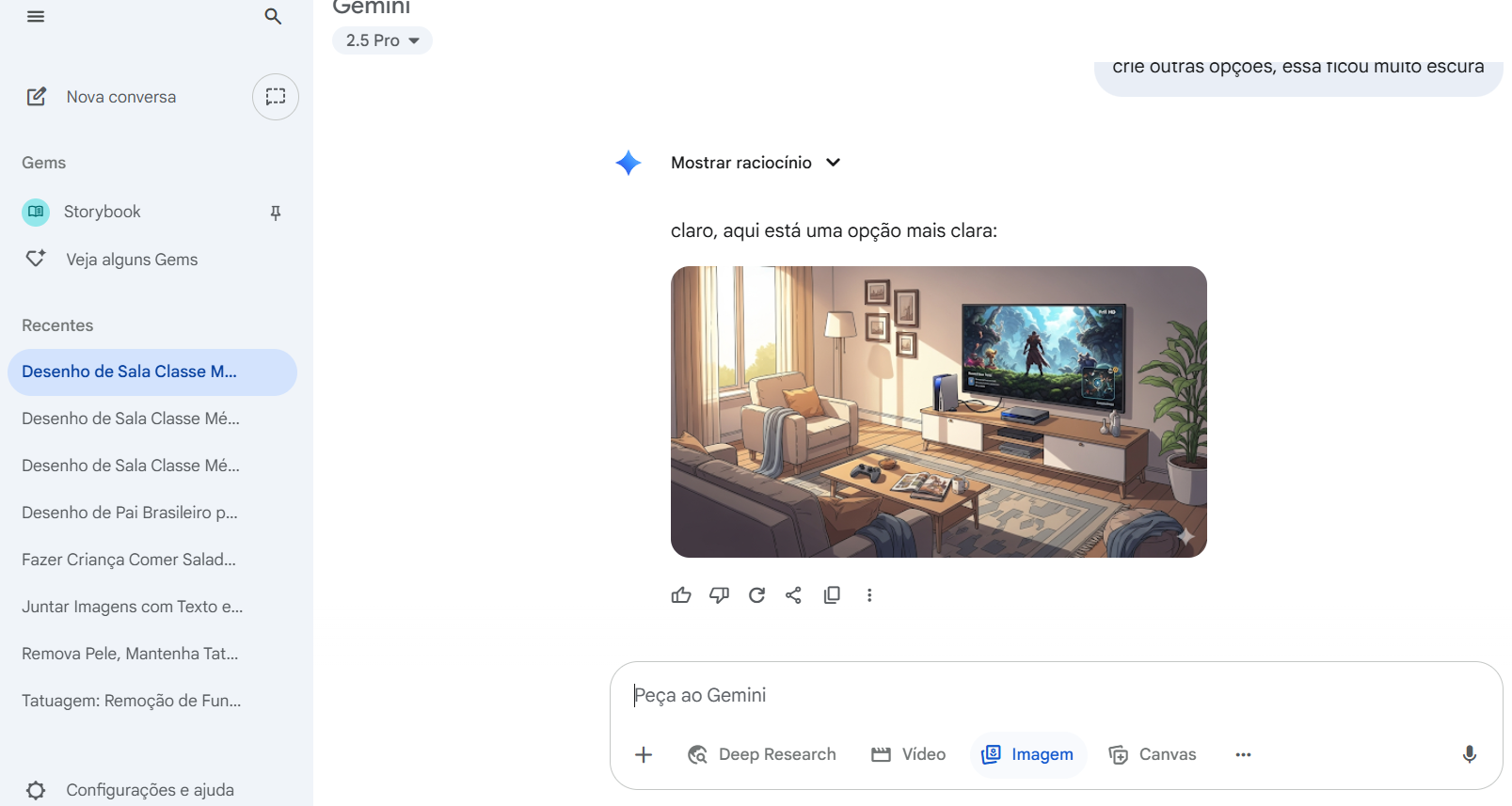
Task: Open more options three-dot menu under response
Action: pos(869,595)
